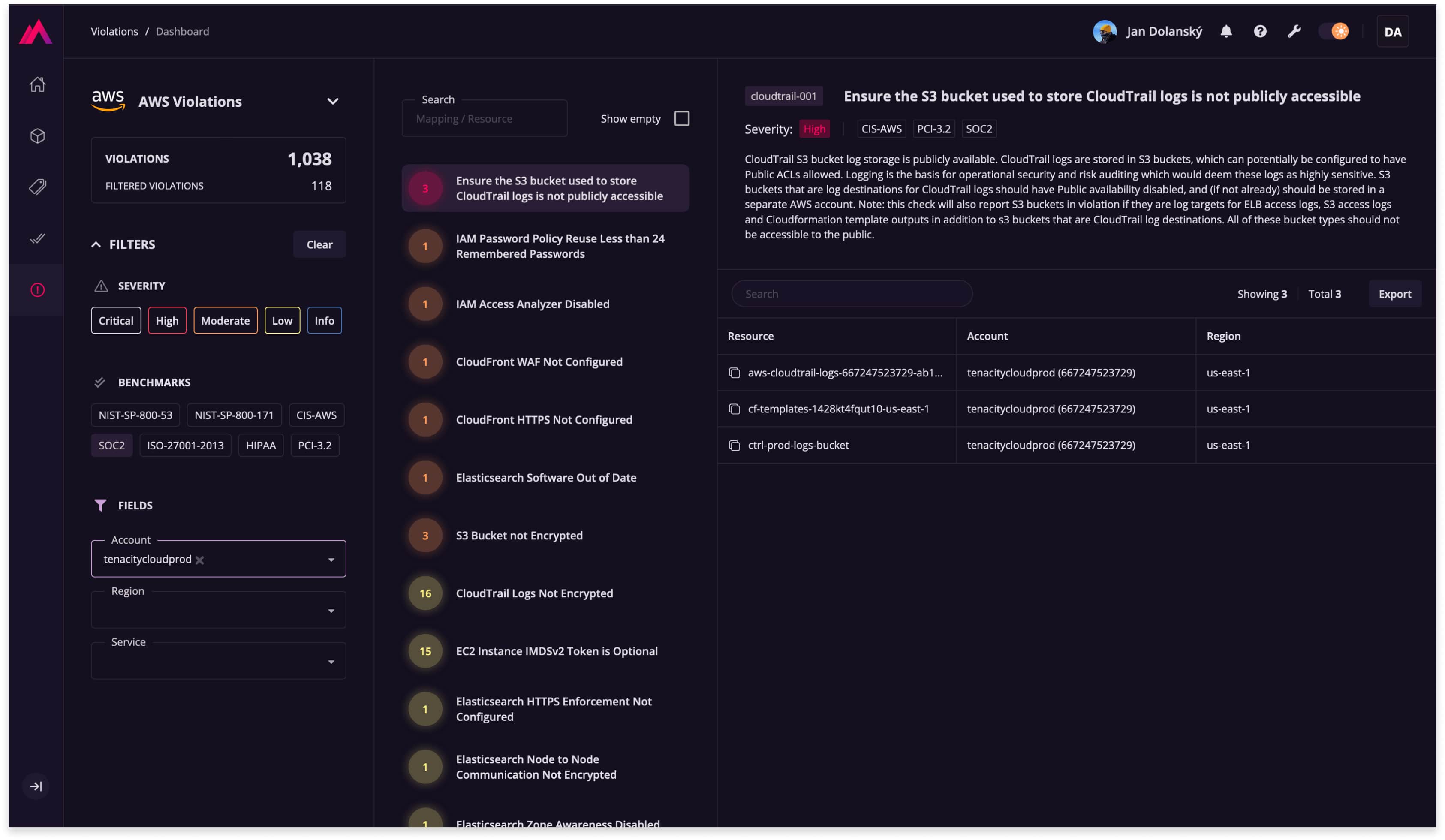Check the Show empty checkbox
The image size is (1445, 840).
(x=681, y=119)
